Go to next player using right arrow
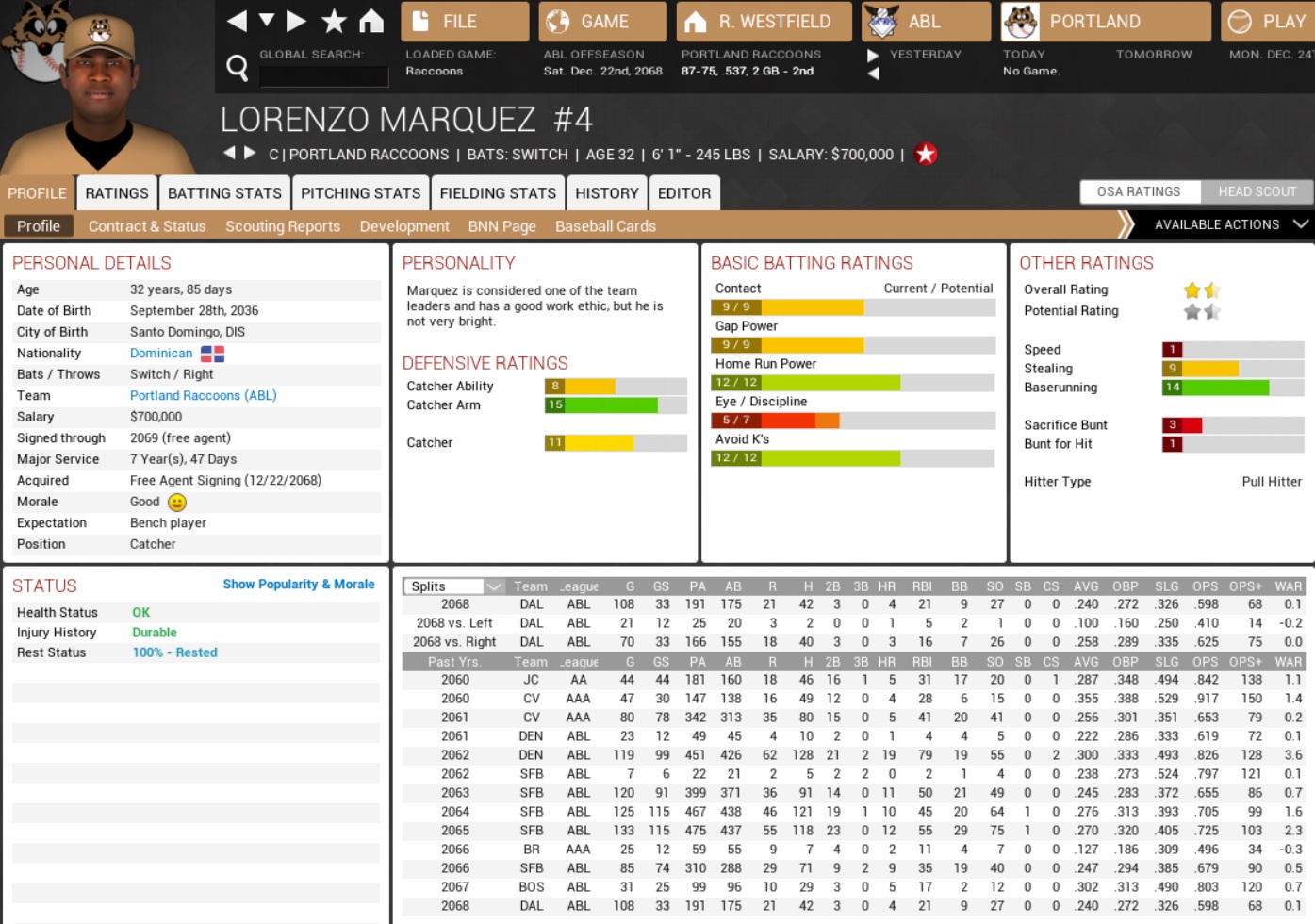Screen dimensions: 1315x924 point(250,153)
